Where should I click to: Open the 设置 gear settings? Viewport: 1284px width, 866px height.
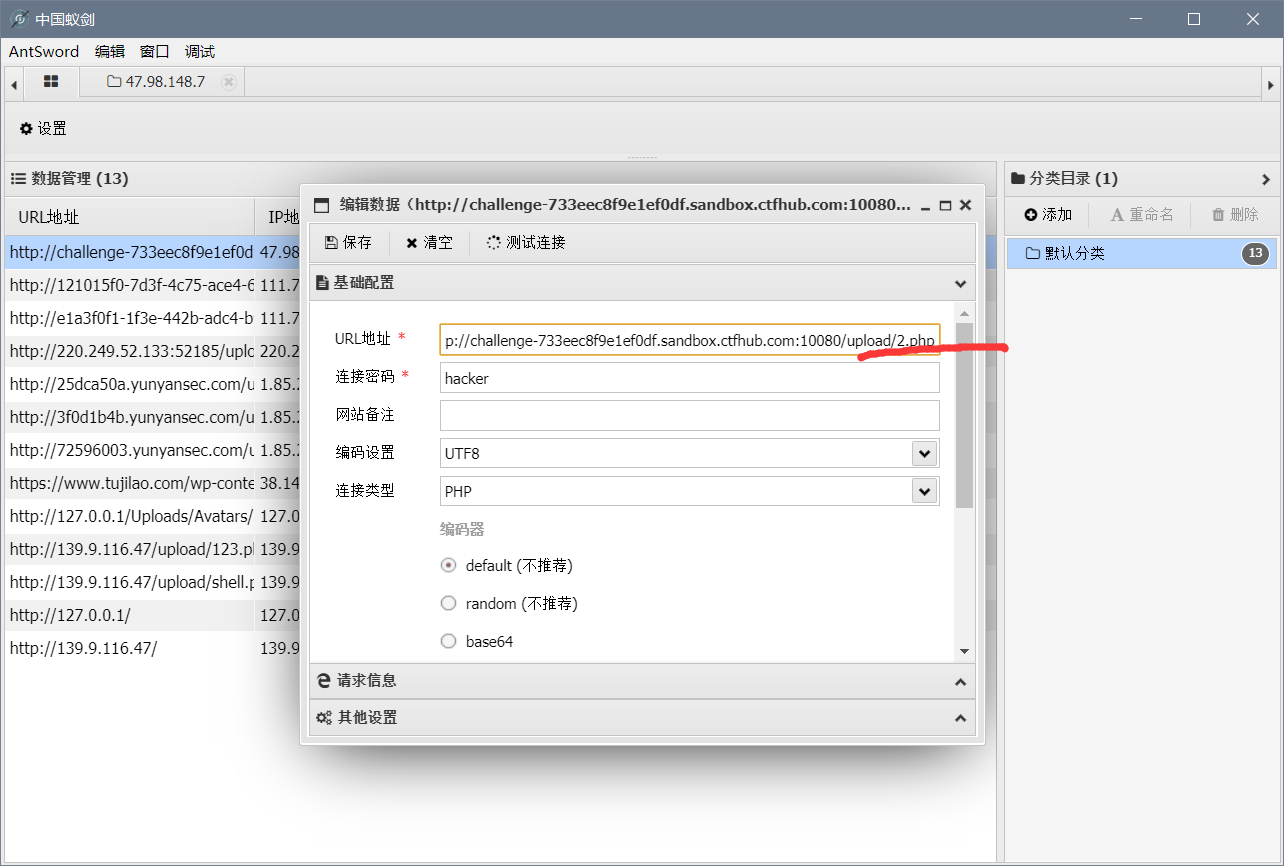tap(43, 128)
